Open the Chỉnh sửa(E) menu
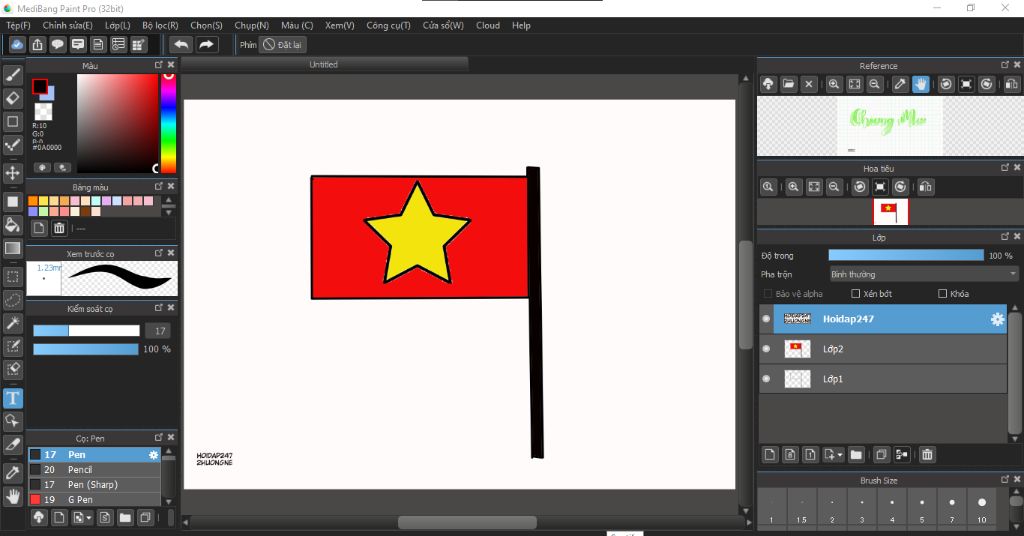This screenshot has height=536, width=1024. pyautogui.click(x=67, y=25)
